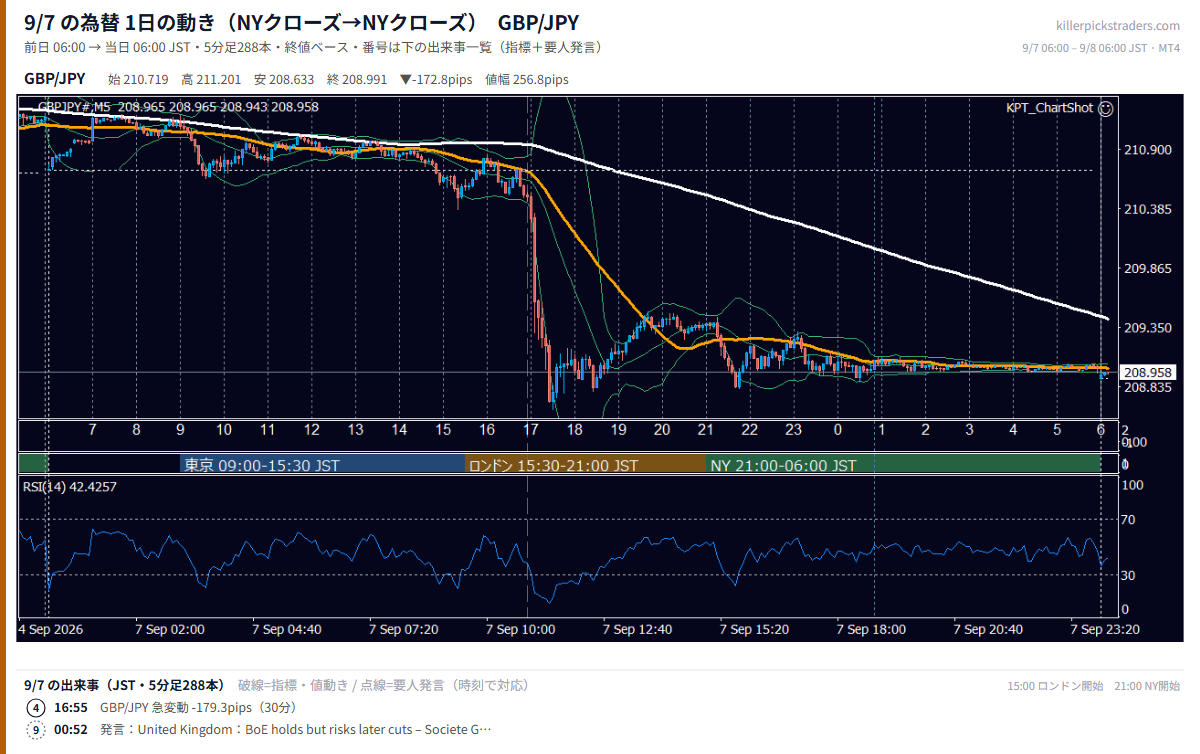Image resolution: width=1200 pixels, height=754 pixels.
Task: Click the NY 21:00-06:00 JST session bar
Action: click(903, 465)
